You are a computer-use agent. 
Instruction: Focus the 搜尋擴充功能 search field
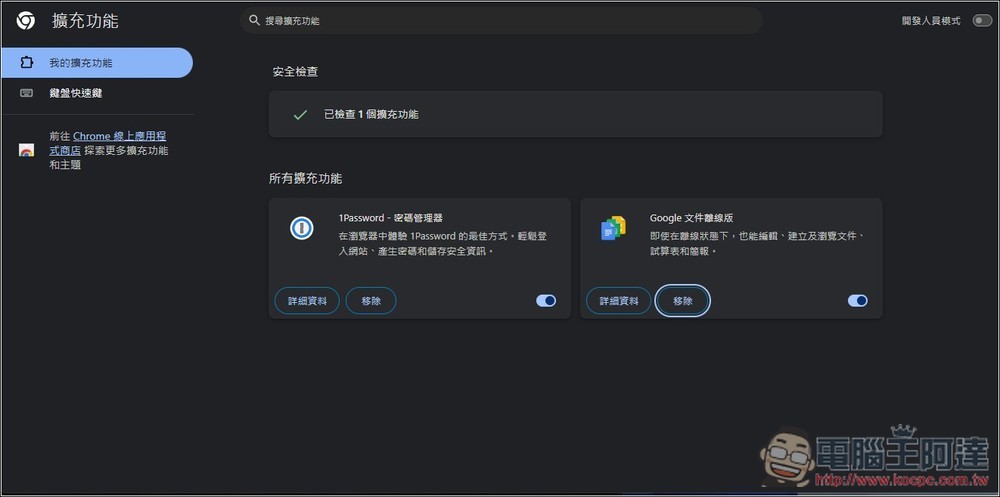[501, 21]
